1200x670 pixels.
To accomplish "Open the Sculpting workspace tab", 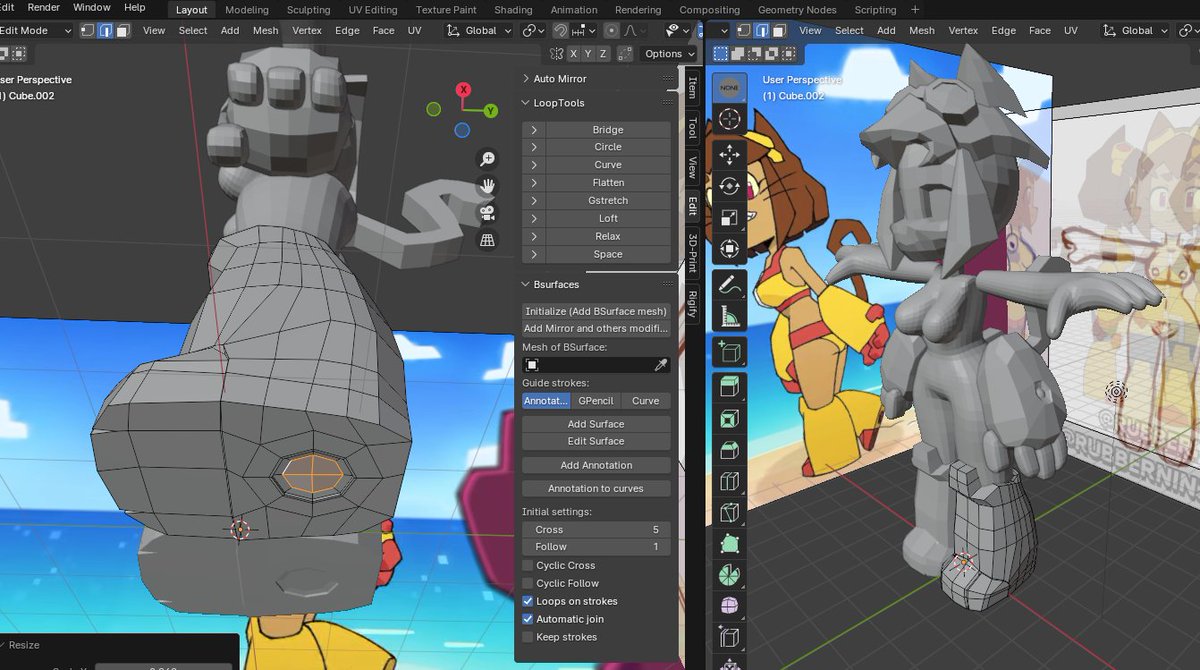I will [x=308, y=10].
